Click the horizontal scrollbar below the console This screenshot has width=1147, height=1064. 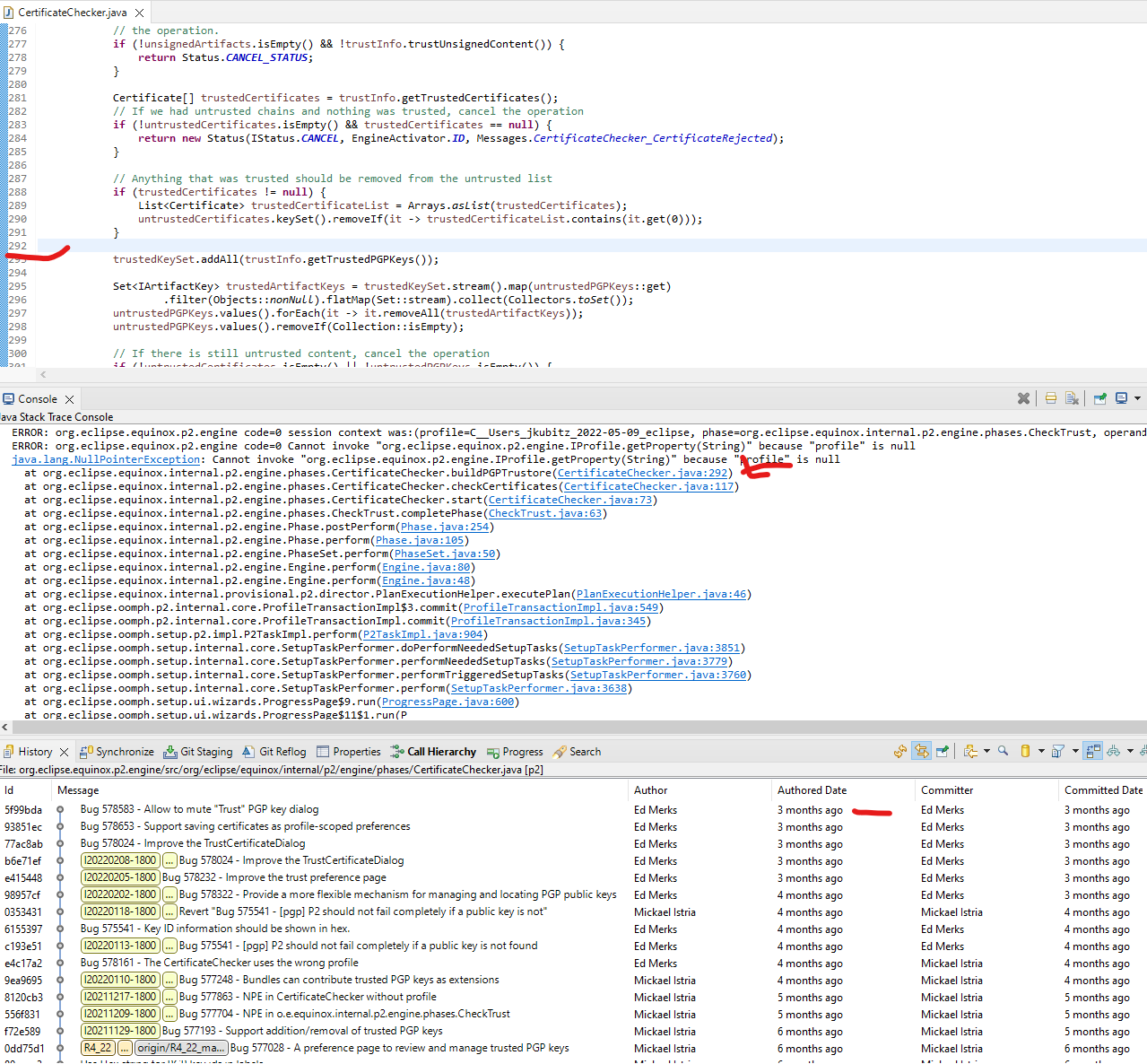coord(574,727)
